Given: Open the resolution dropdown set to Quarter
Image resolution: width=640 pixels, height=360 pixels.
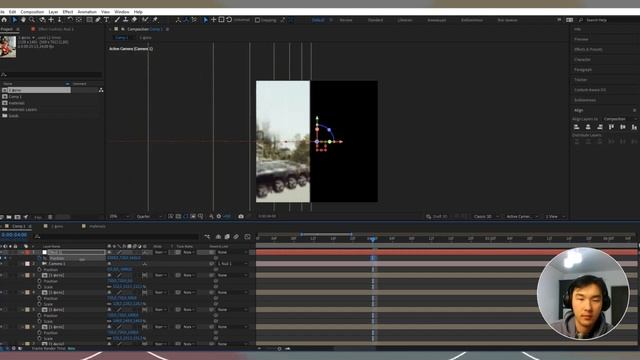Looking at the screenshot, I should (x=149, y=216).
